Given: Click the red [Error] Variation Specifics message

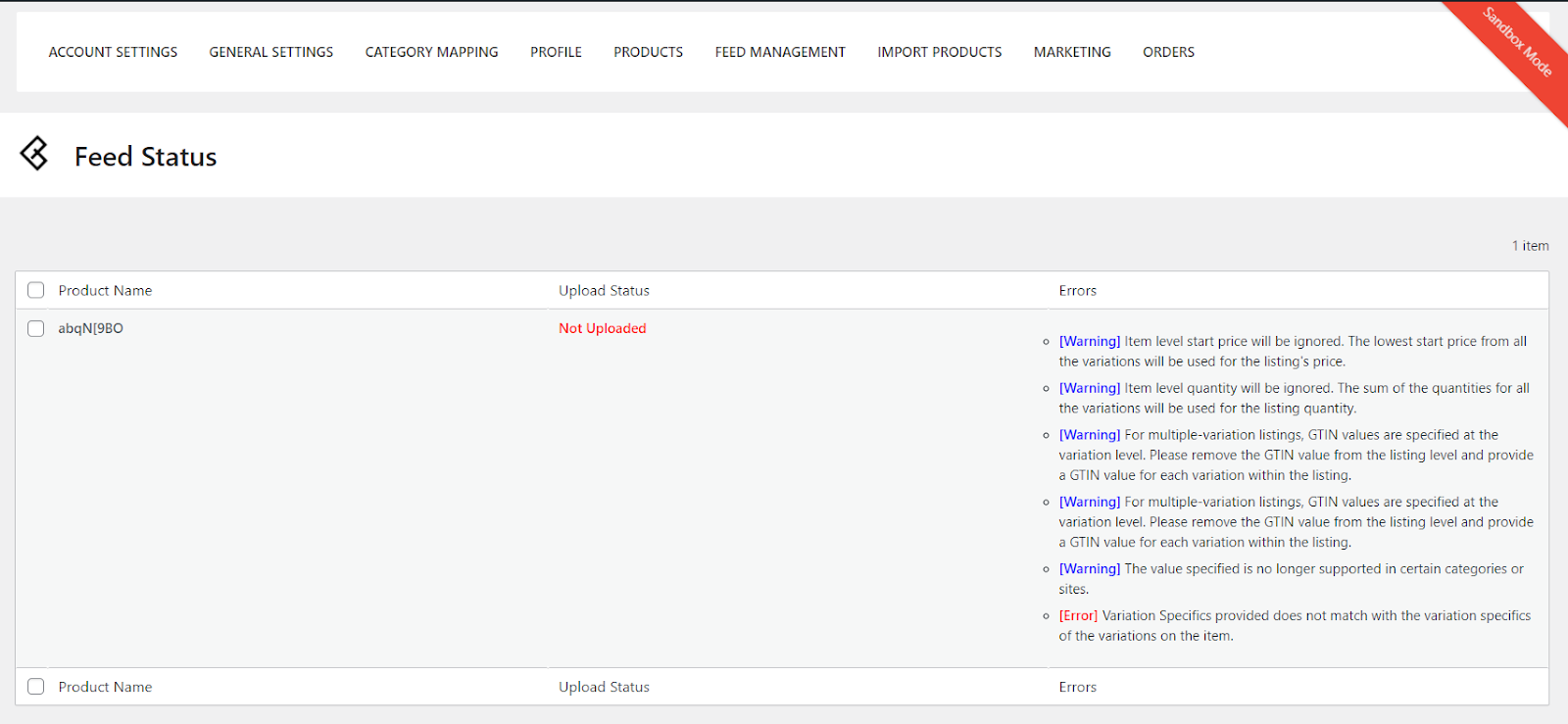Looking at the screenshot, I should pos(1295,626).
